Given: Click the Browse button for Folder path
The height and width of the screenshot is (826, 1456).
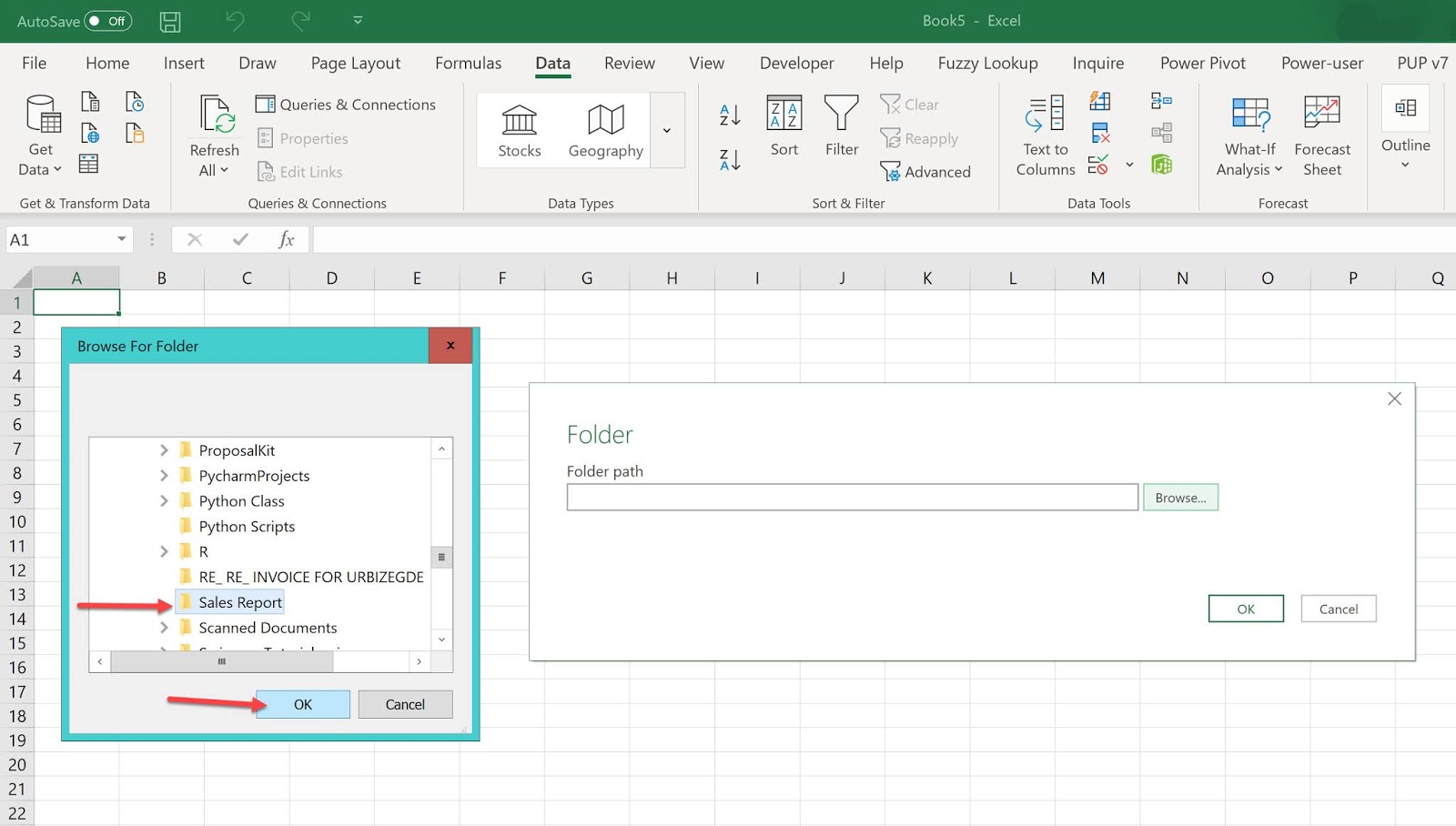Looking at the screenshot, I should tap(1179, 497).
